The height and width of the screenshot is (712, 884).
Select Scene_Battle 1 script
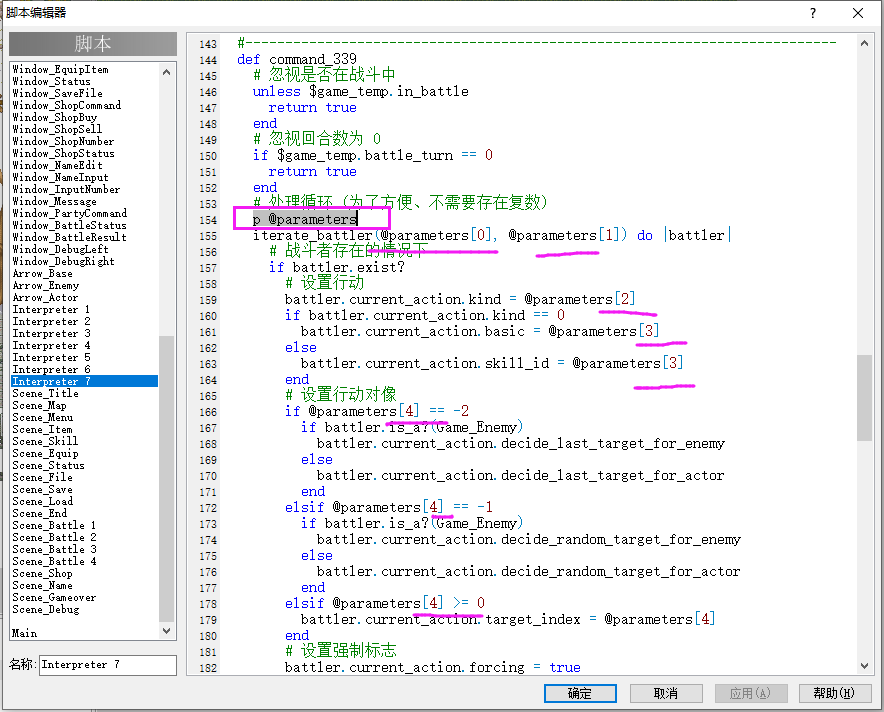(x=54, y=525)
